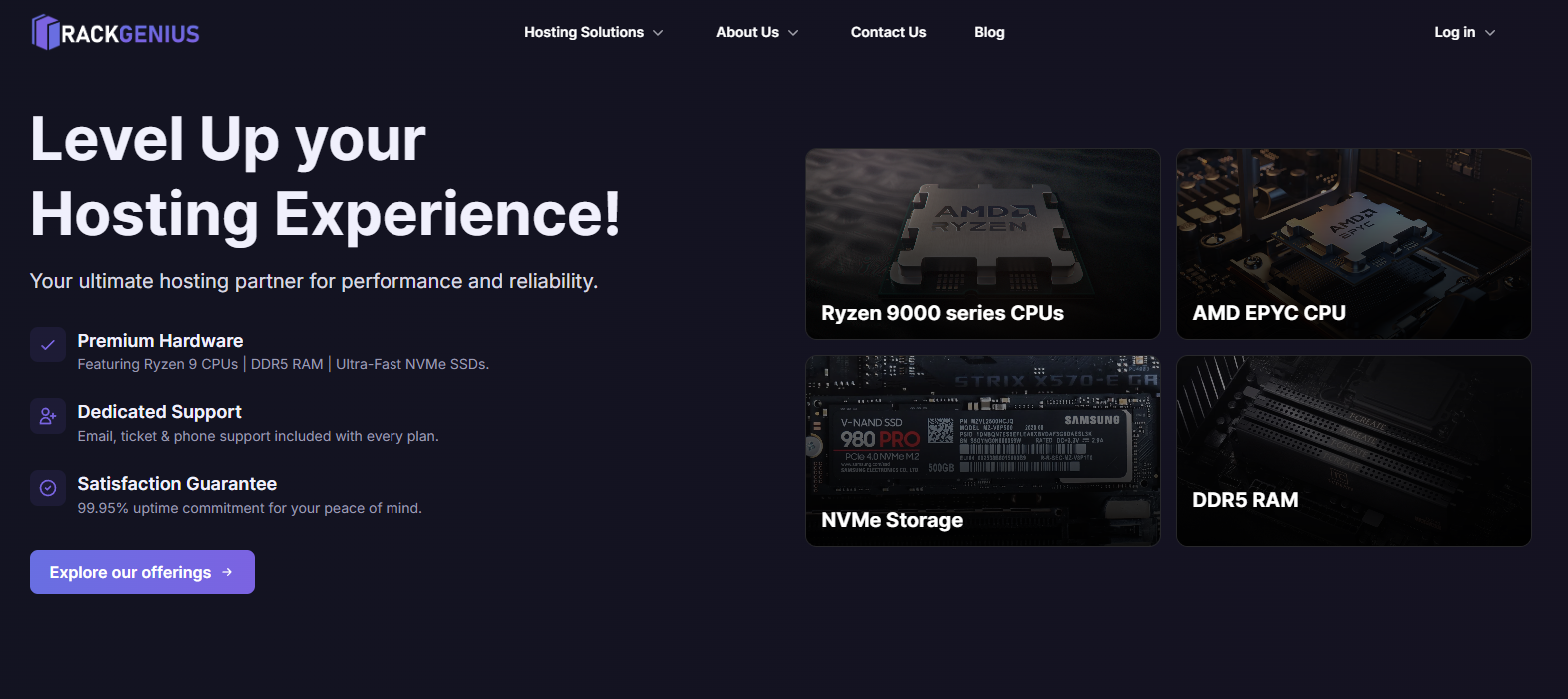Click the Premium Hardware checkmark icon
1568x699 pixels.
[x=47, y=345]
